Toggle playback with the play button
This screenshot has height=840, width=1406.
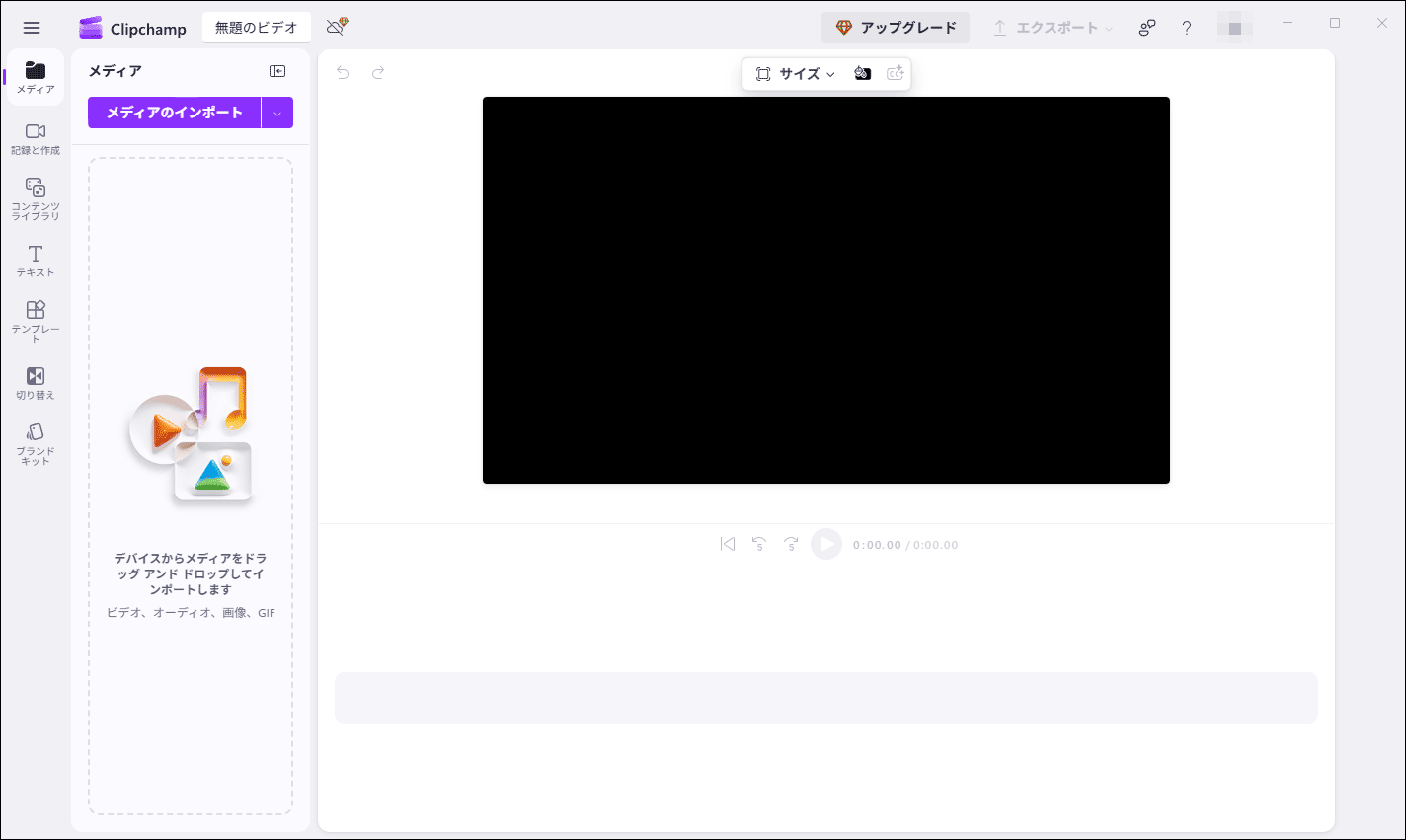826,544
